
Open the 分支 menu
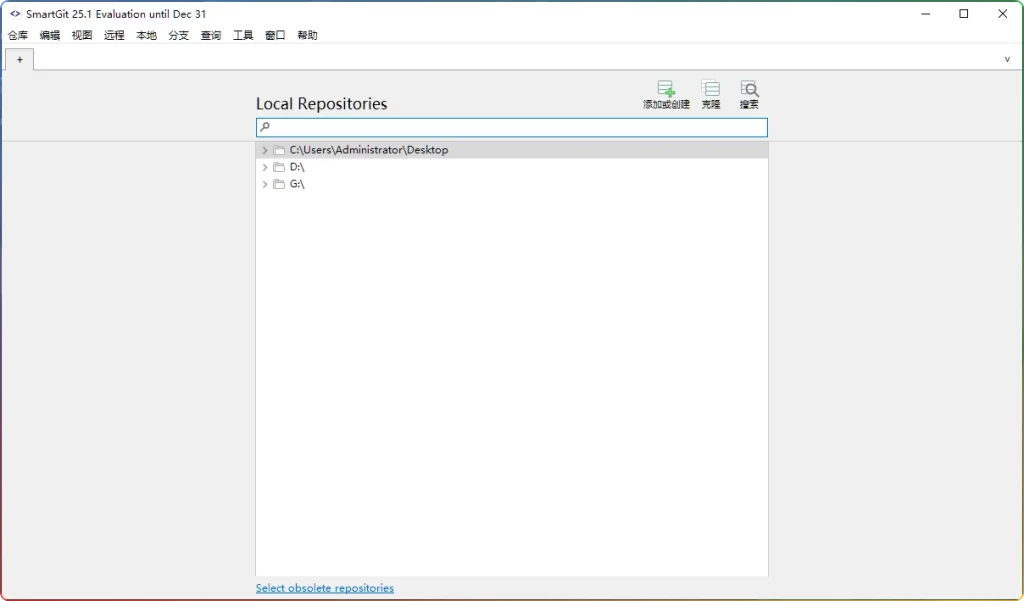[178, 35]
